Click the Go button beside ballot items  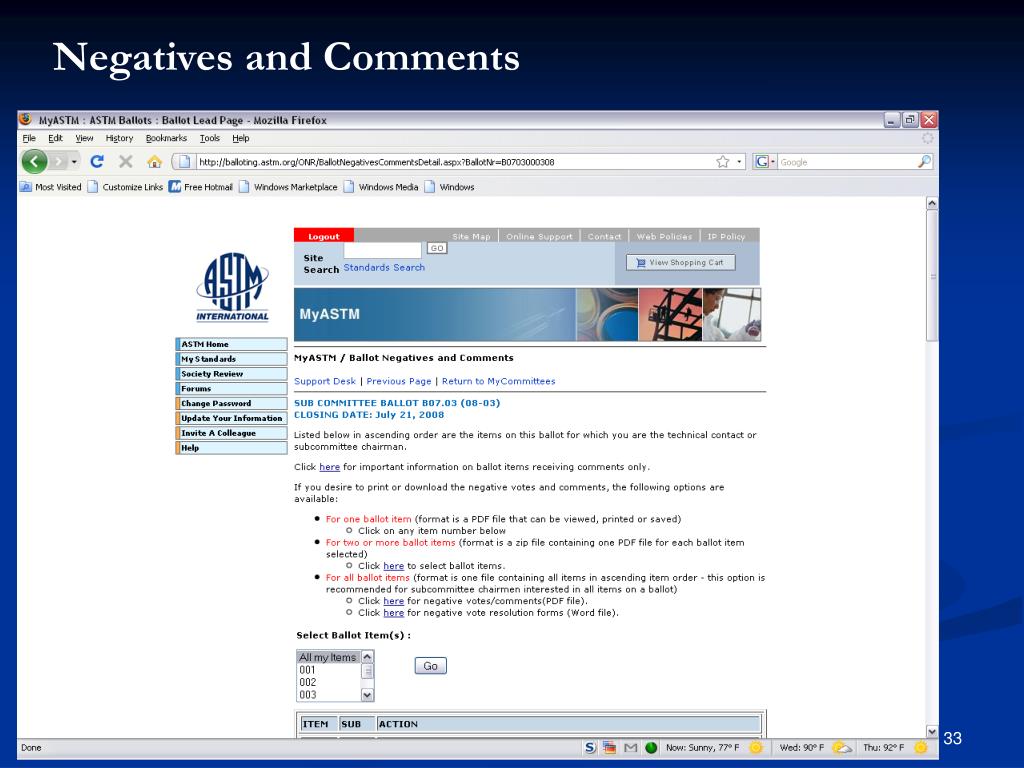(430, 666)
